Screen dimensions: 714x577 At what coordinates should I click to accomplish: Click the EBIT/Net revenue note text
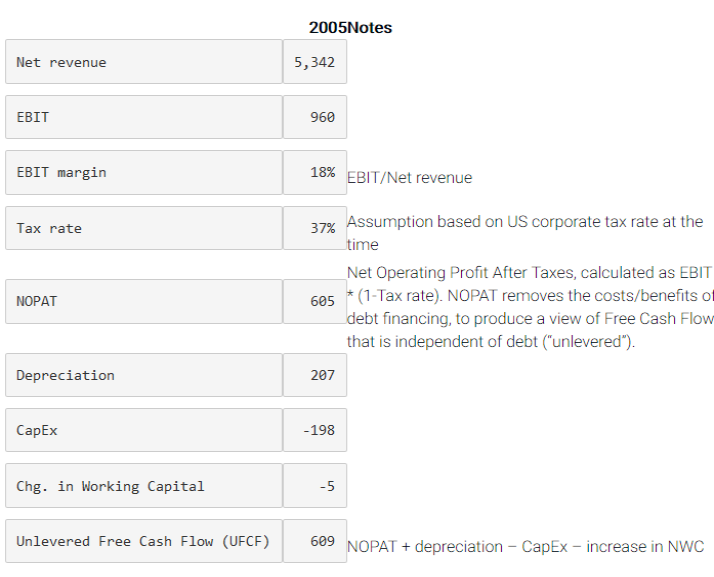point(409,178)
